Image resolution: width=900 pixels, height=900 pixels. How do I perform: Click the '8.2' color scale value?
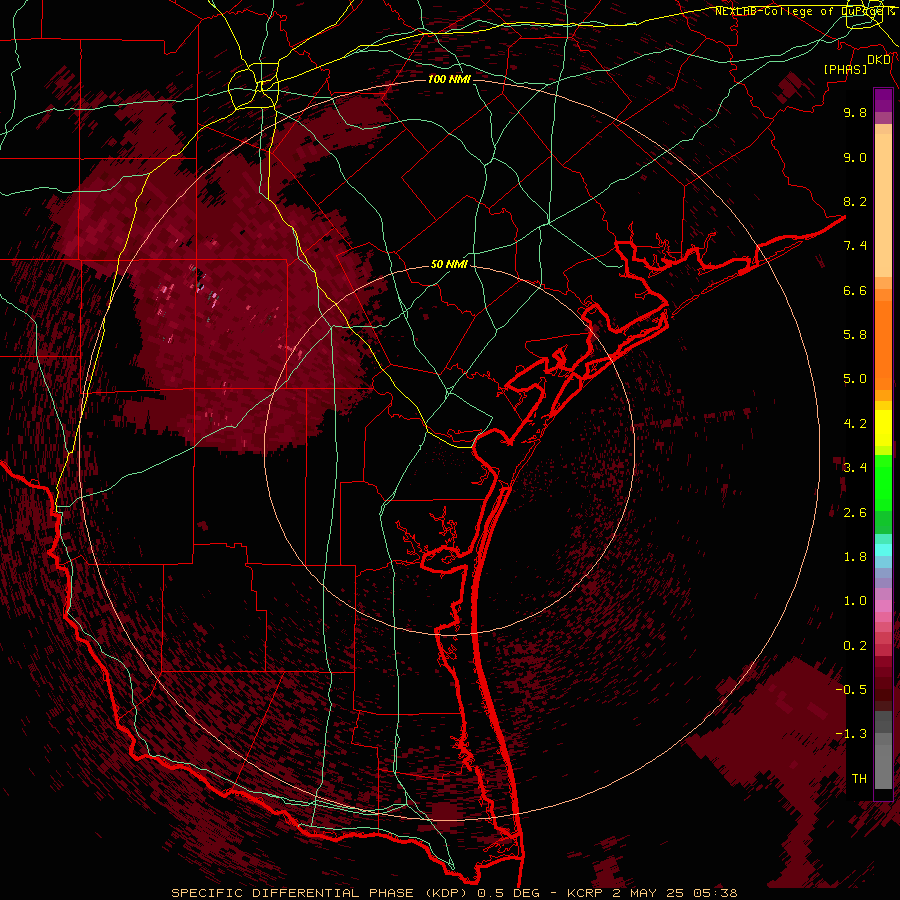click(x=855, y=201)
